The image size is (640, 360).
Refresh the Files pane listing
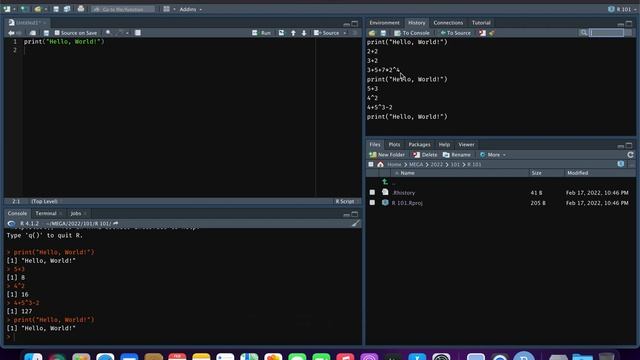click(x=630, y=155)
